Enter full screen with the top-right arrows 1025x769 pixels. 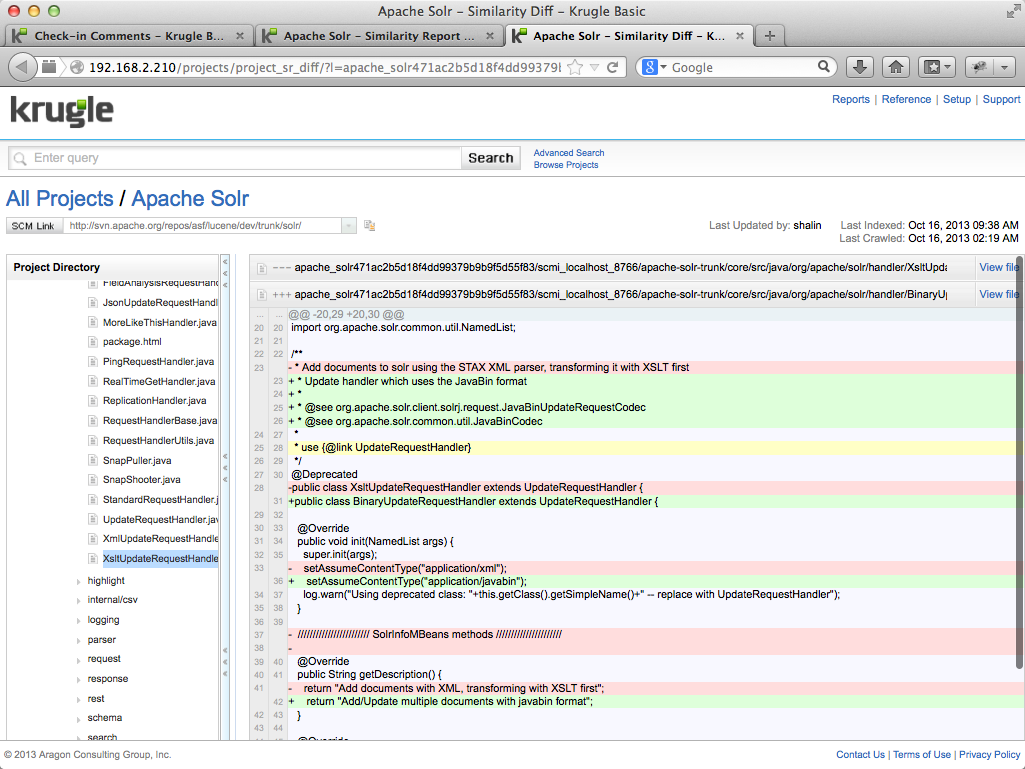1013,11
